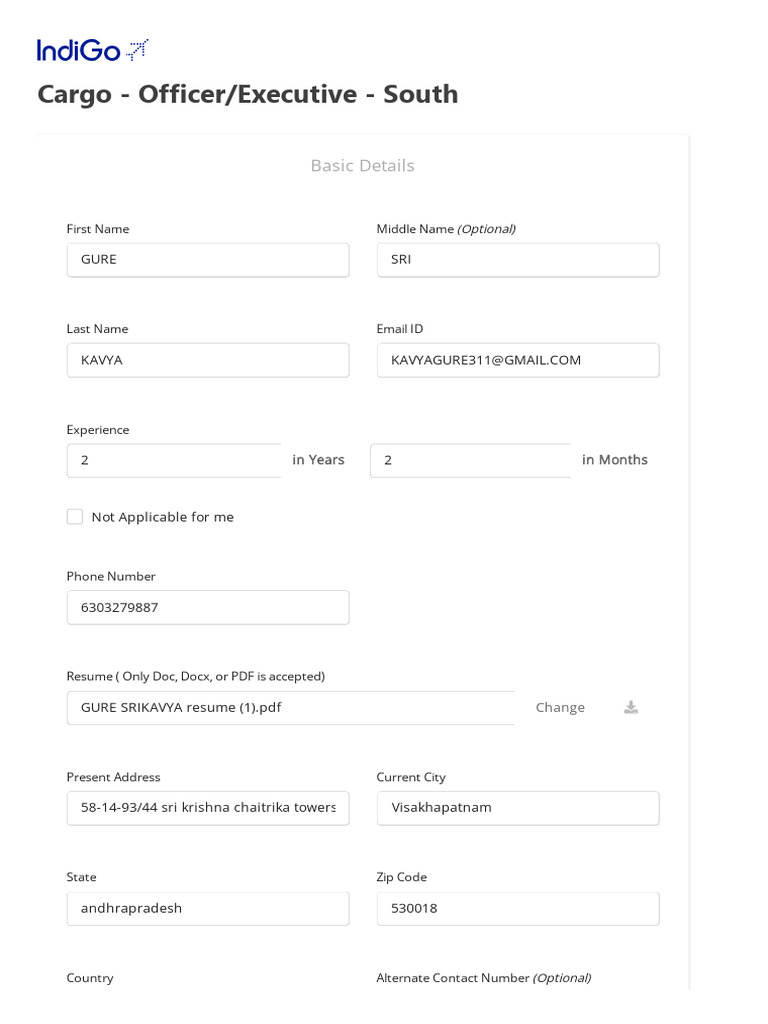Select the Zip Code field 530018

pos(518,908)
